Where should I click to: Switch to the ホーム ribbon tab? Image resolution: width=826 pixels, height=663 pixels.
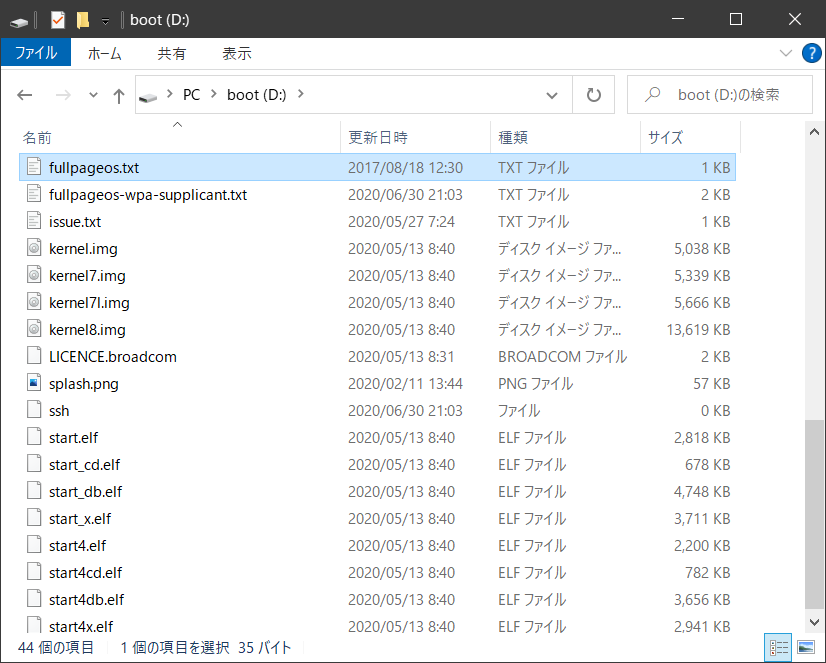(104, 53)
